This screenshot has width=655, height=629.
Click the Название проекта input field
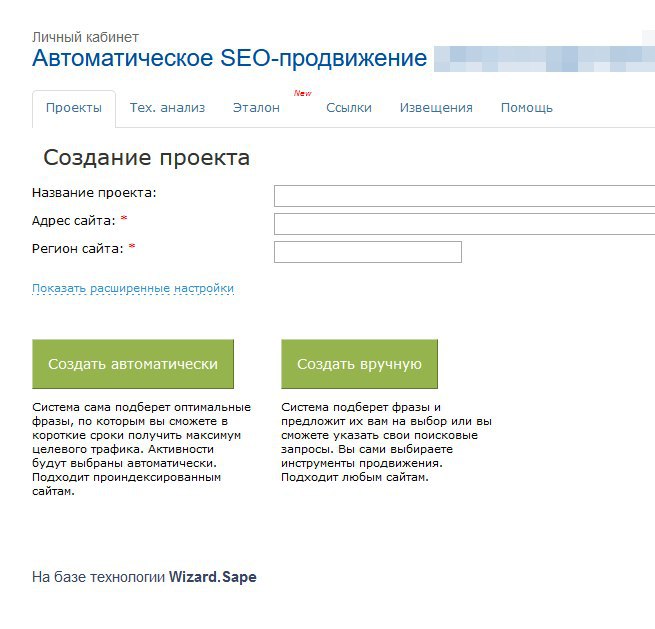click(x=464, y=196)
